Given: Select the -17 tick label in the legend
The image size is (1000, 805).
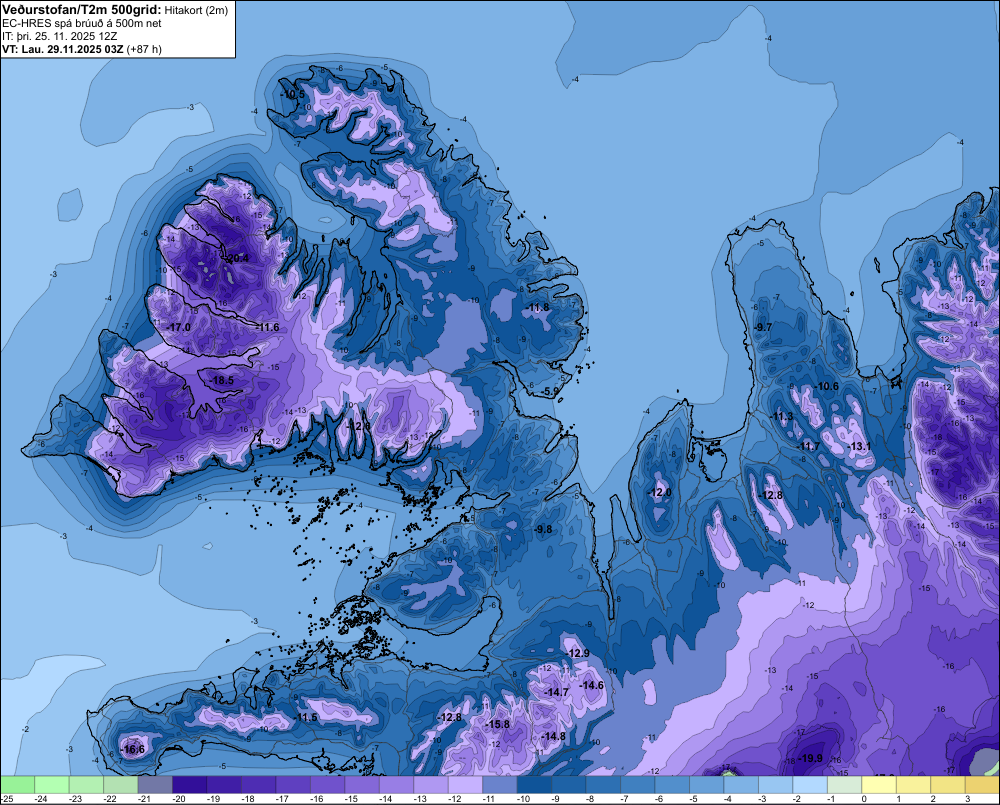Looking at the screenshot, I should (x=281, y=799).
